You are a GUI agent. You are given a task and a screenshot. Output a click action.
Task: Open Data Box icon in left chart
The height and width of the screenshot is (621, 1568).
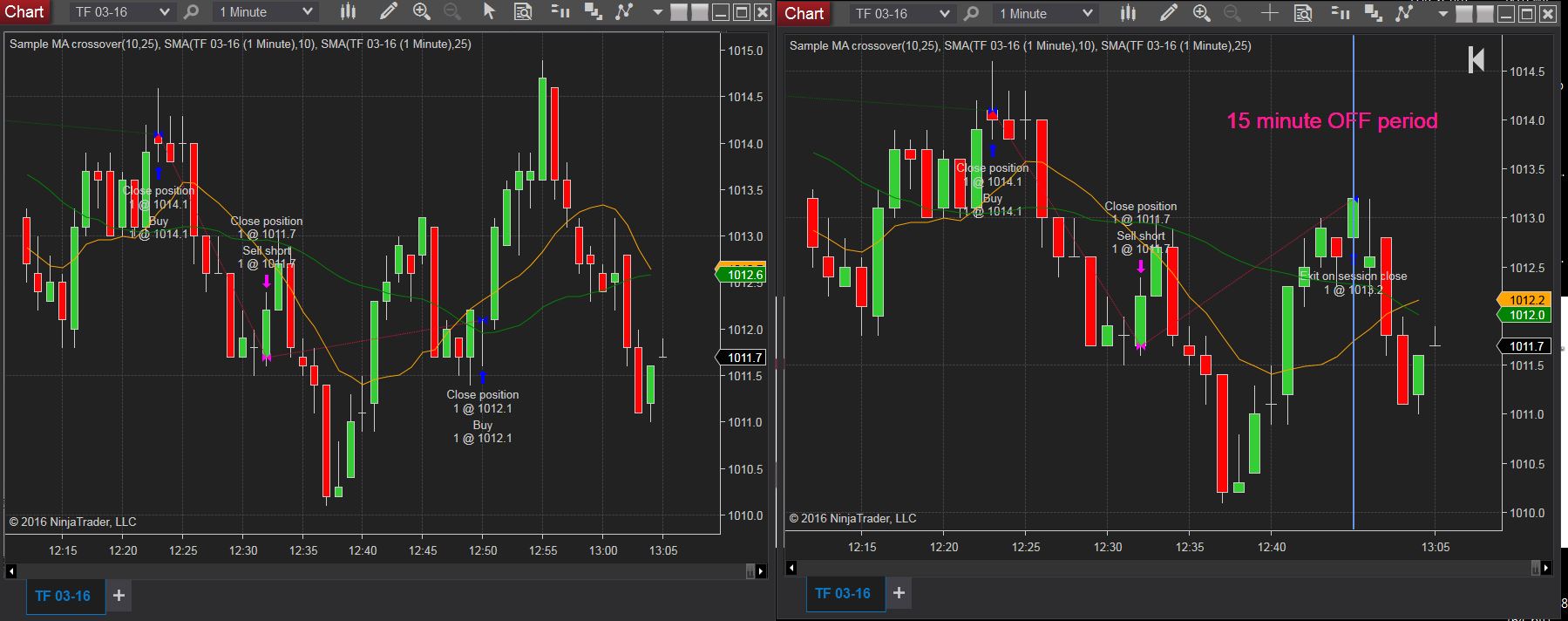coord(522,12)
